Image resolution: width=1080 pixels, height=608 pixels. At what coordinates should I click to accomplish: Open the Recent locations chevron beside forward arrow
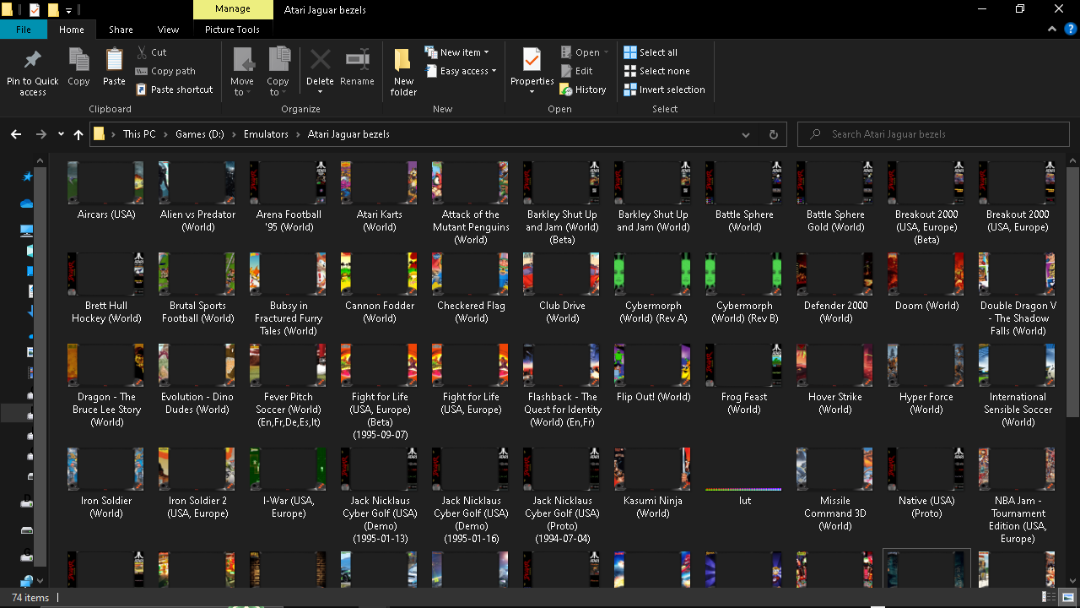61,134
